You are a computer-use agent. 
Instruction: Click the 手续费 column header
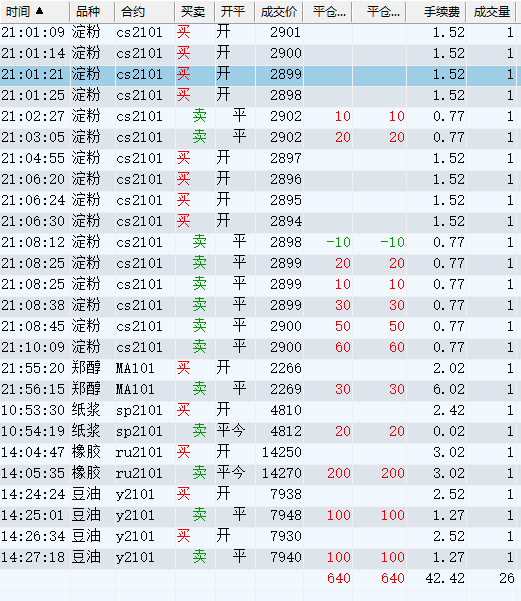tap(436, 12)
